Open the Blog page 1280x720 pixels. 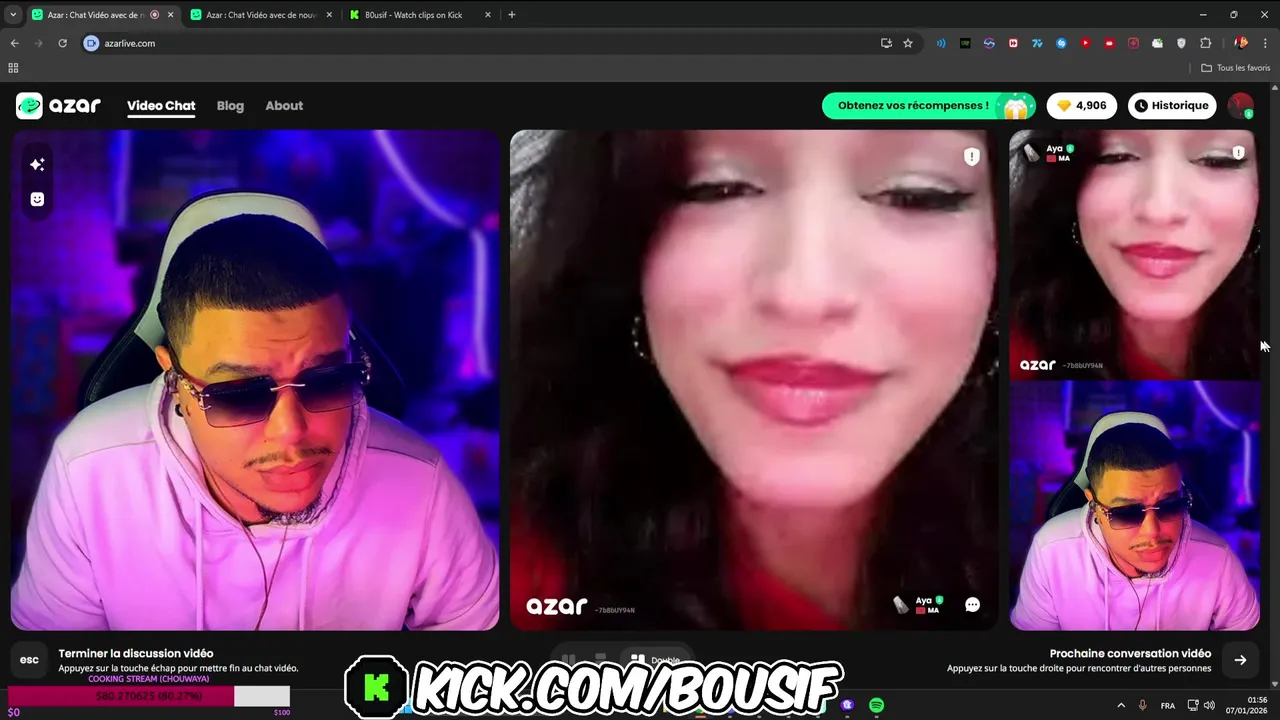(230, 106)
